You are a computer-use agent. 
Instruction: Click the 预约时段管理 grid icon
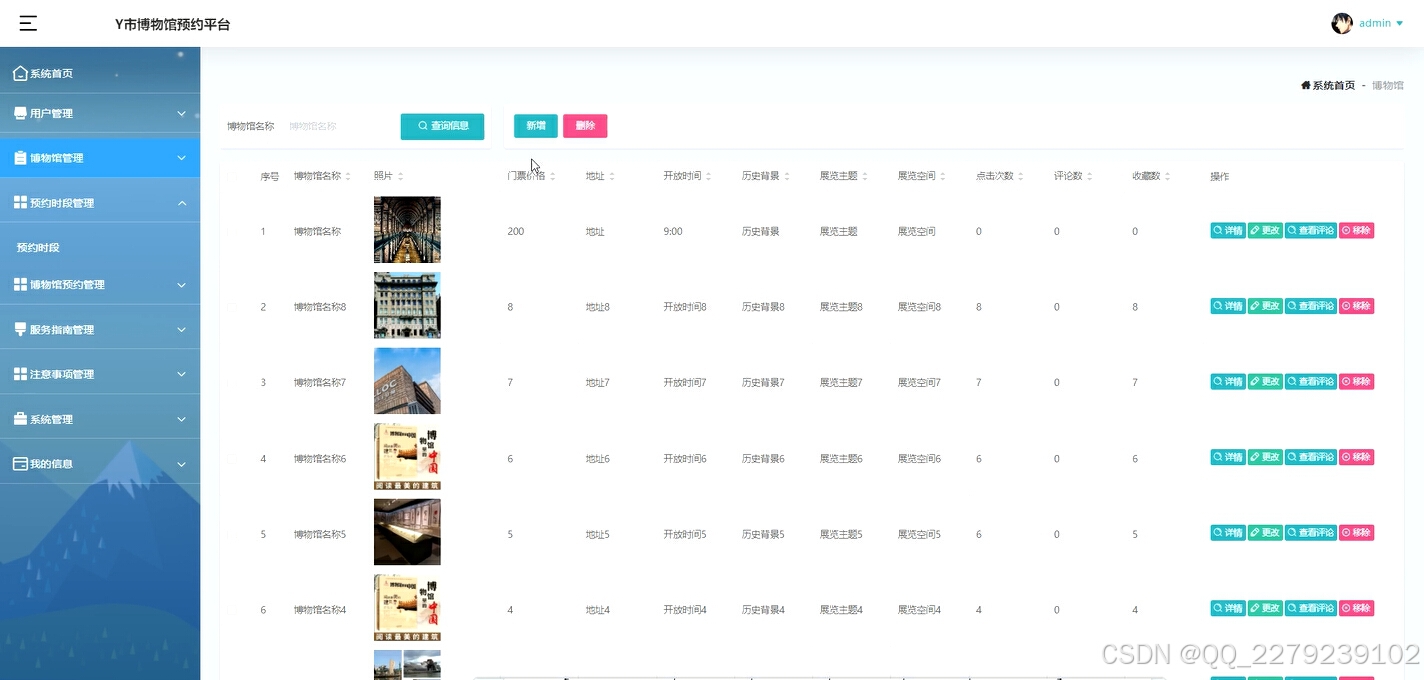[20, 202]
